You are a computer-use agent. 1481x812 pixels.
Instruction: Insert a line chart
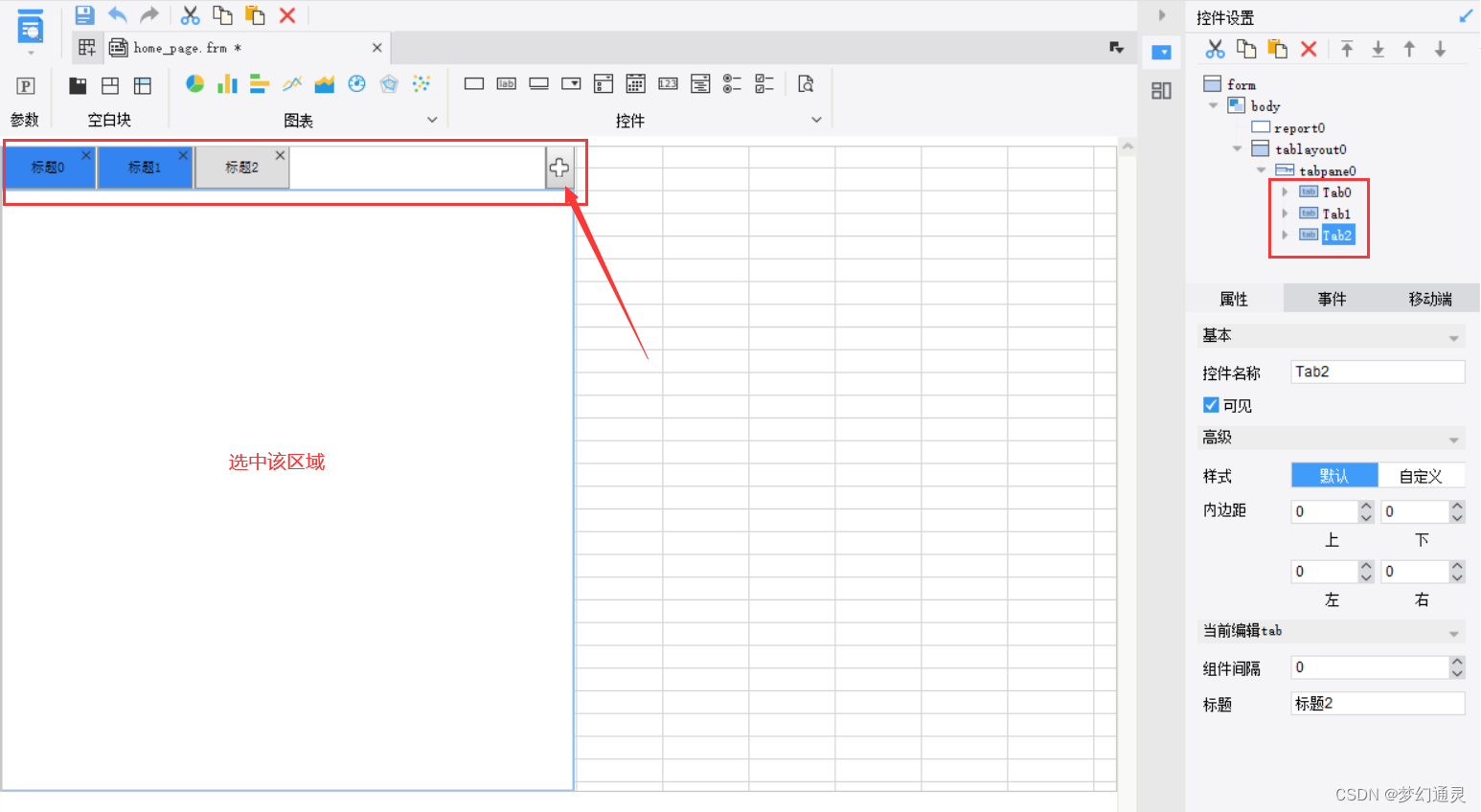(x=292, y=84)
